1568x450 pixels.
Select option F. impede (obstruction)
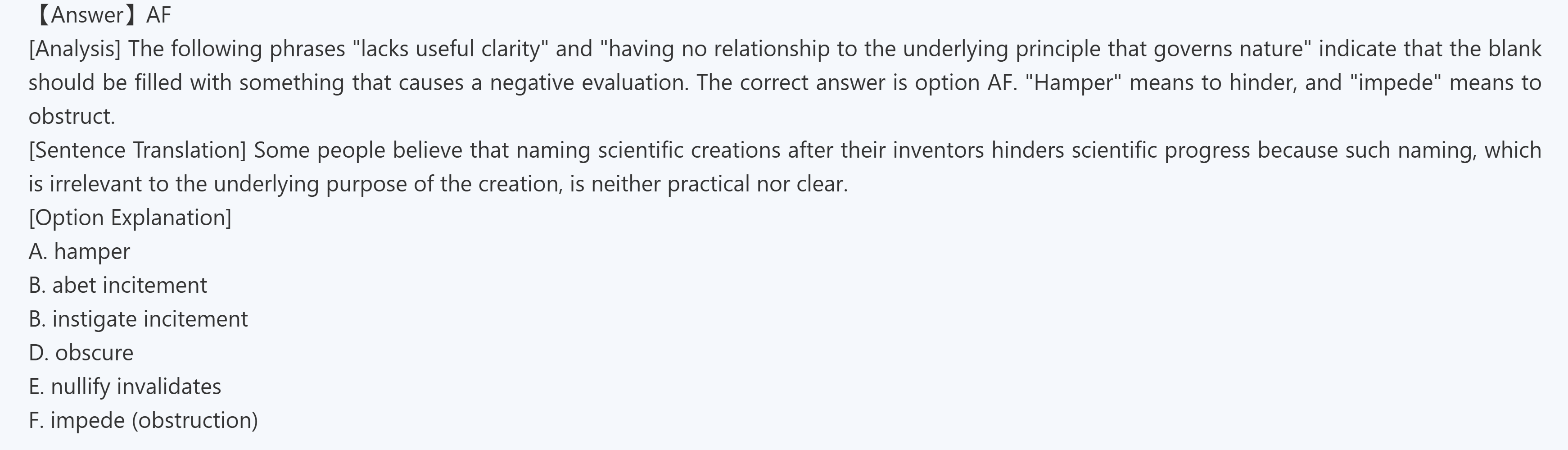pos(143,421)
